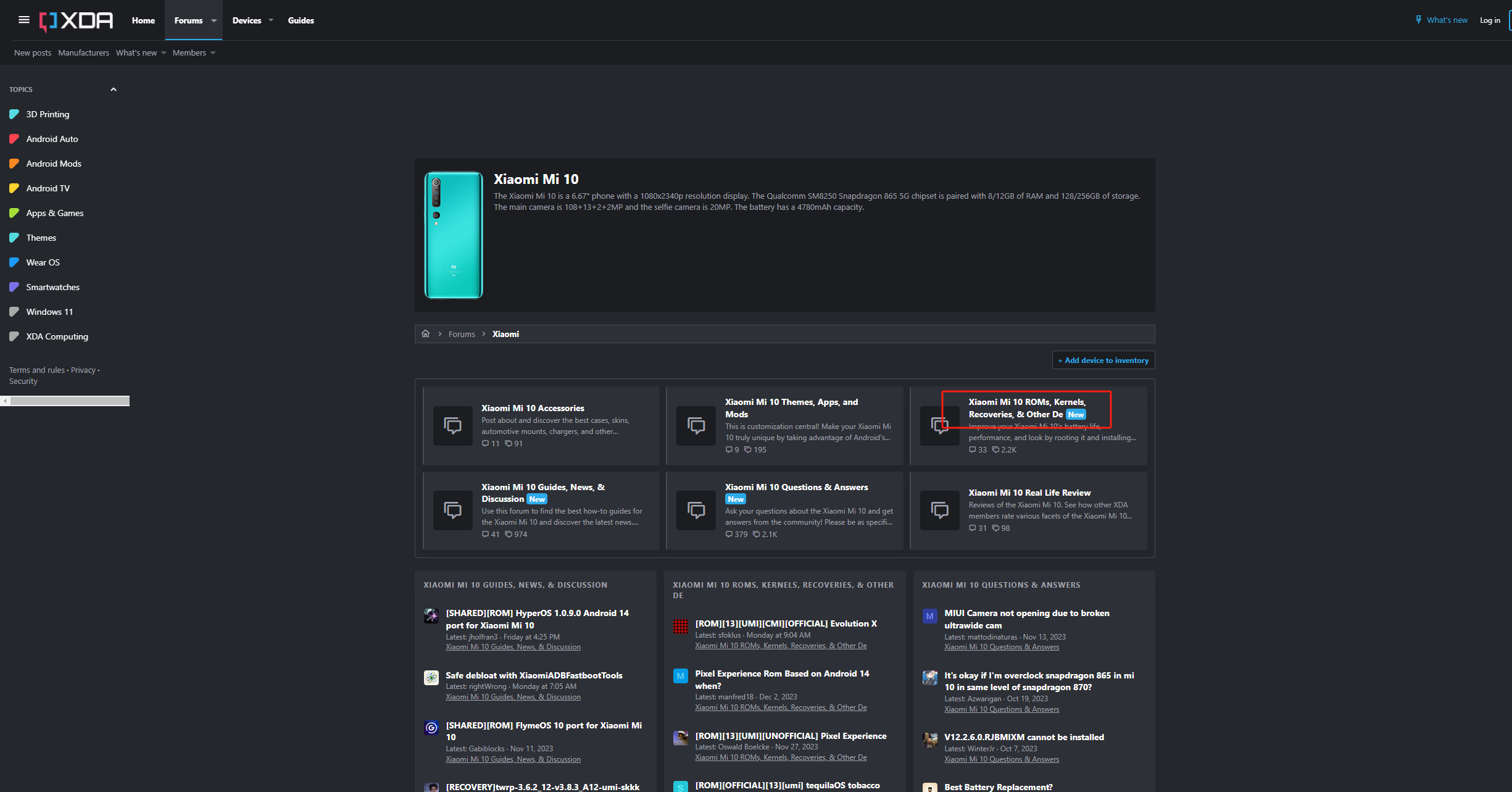Click the Real Life Review forum icon
This screenshot has height=792, width=1512.
point(940,510)
